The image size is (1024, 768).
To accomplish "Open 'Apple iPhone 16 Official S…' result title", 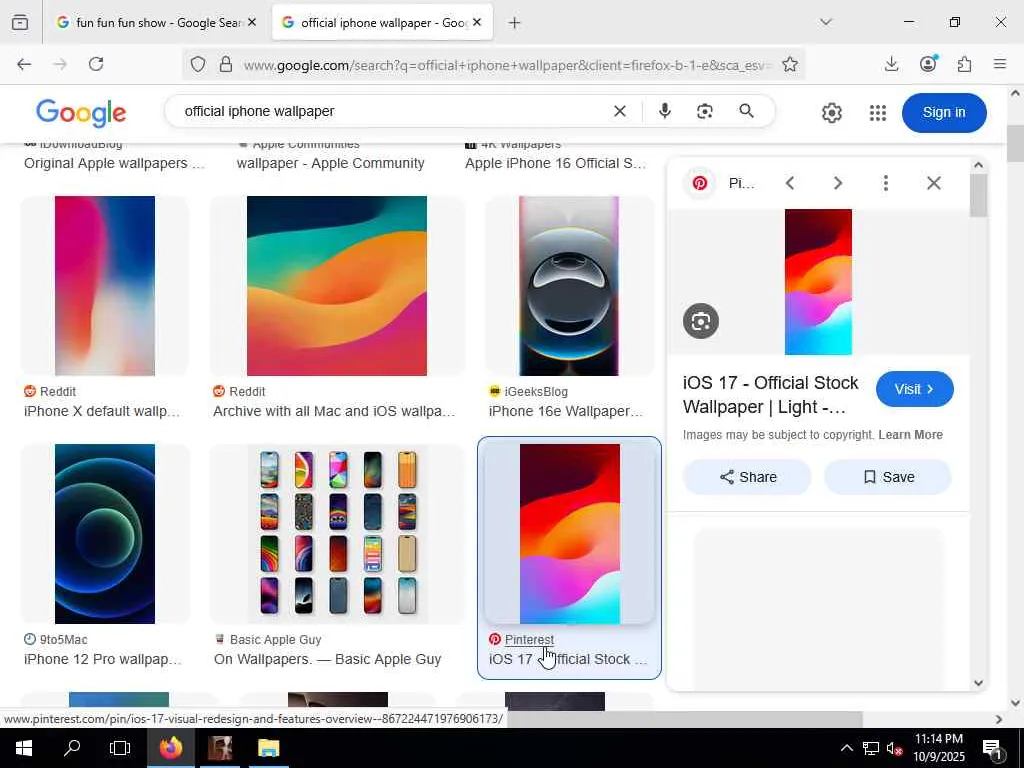I will [555, 163].
